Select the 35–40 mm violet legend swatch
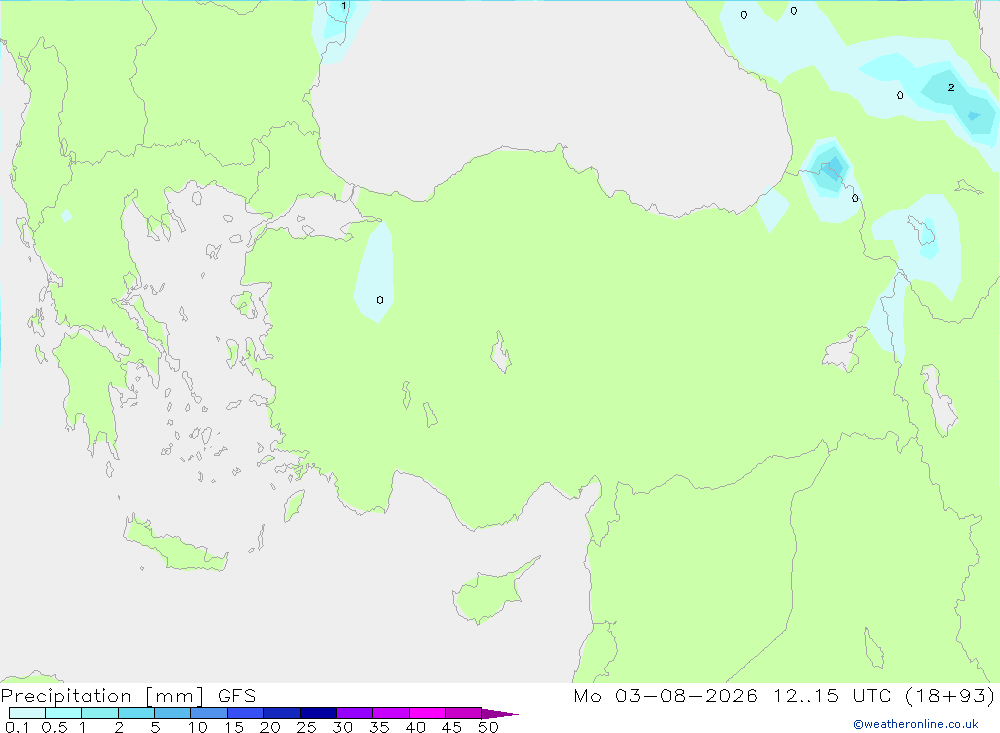The height and width of the screenshot is (733, 1000). [391, 713]
